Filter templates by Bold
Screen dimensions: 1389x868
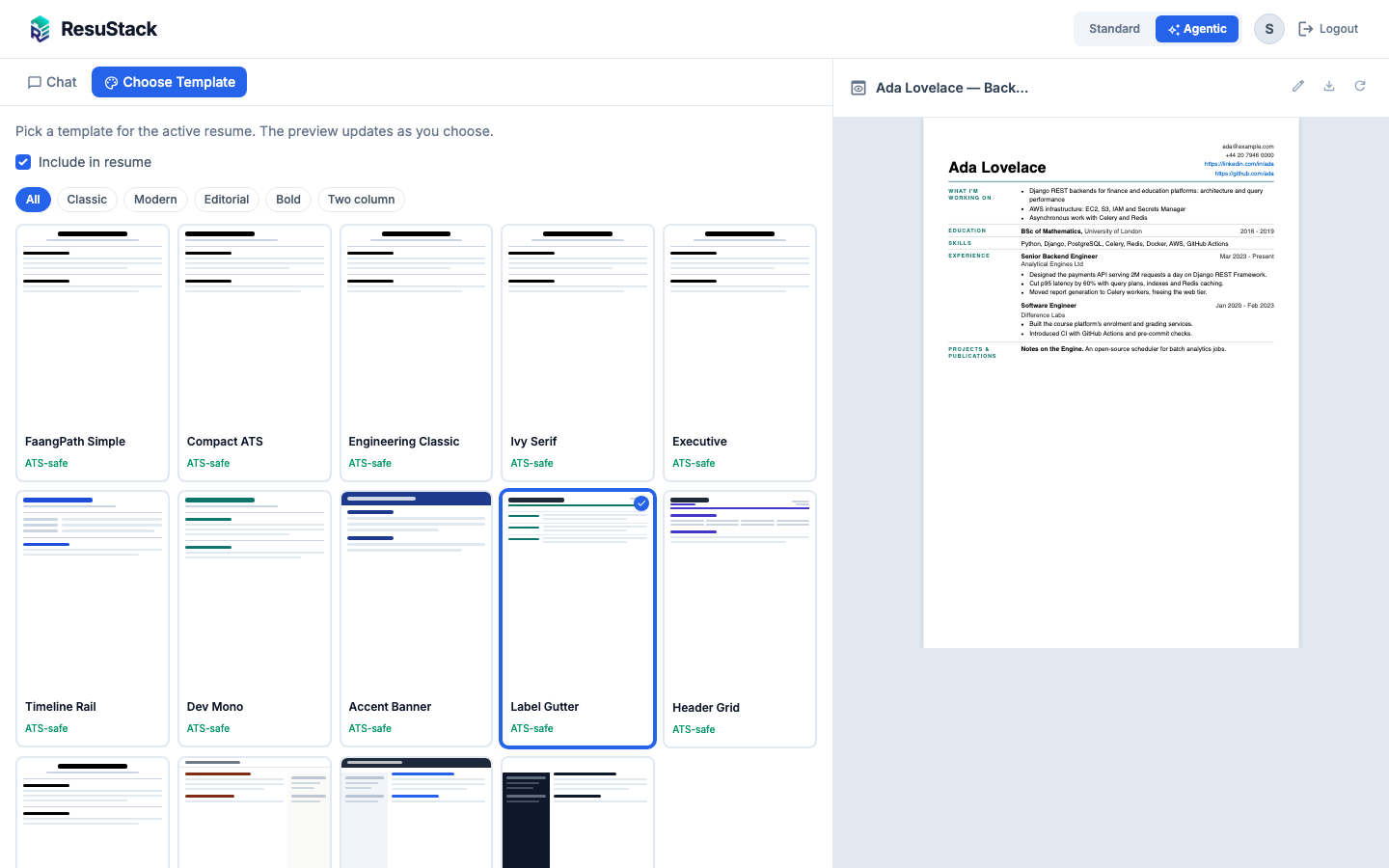pos(288,200)
